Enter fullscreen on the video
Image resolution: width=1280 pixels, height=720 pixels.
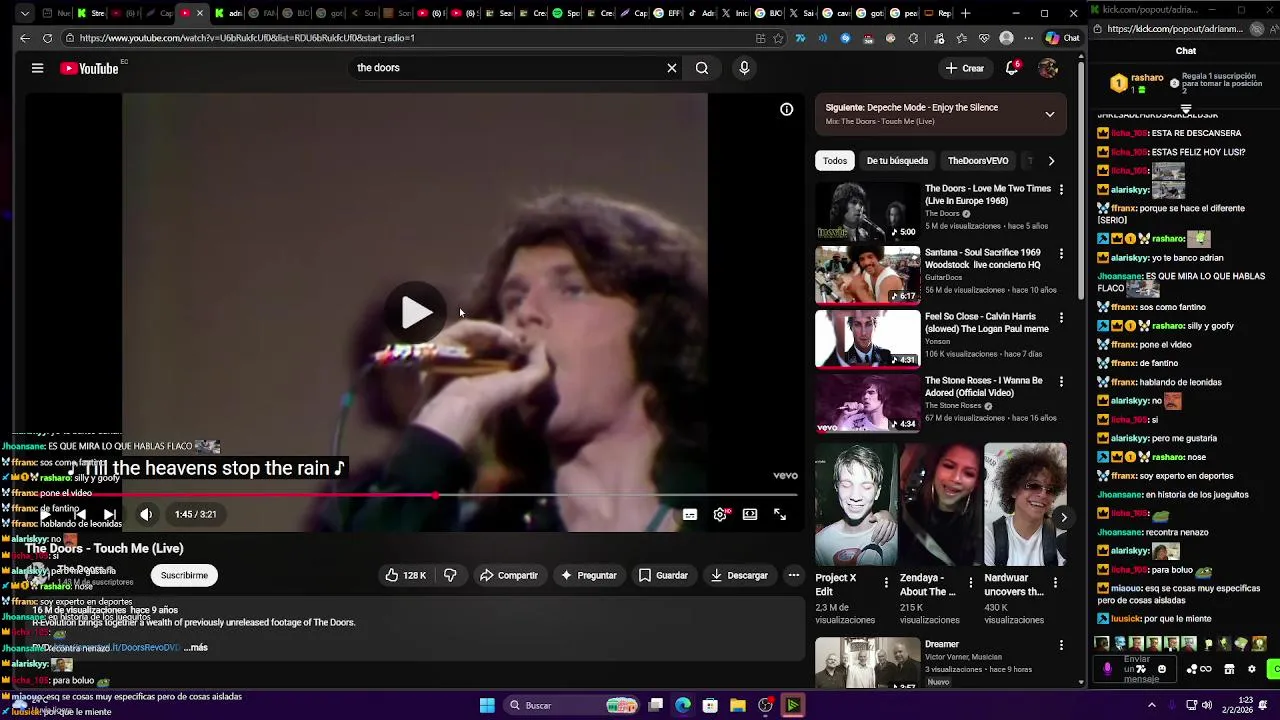click(780, 514)
